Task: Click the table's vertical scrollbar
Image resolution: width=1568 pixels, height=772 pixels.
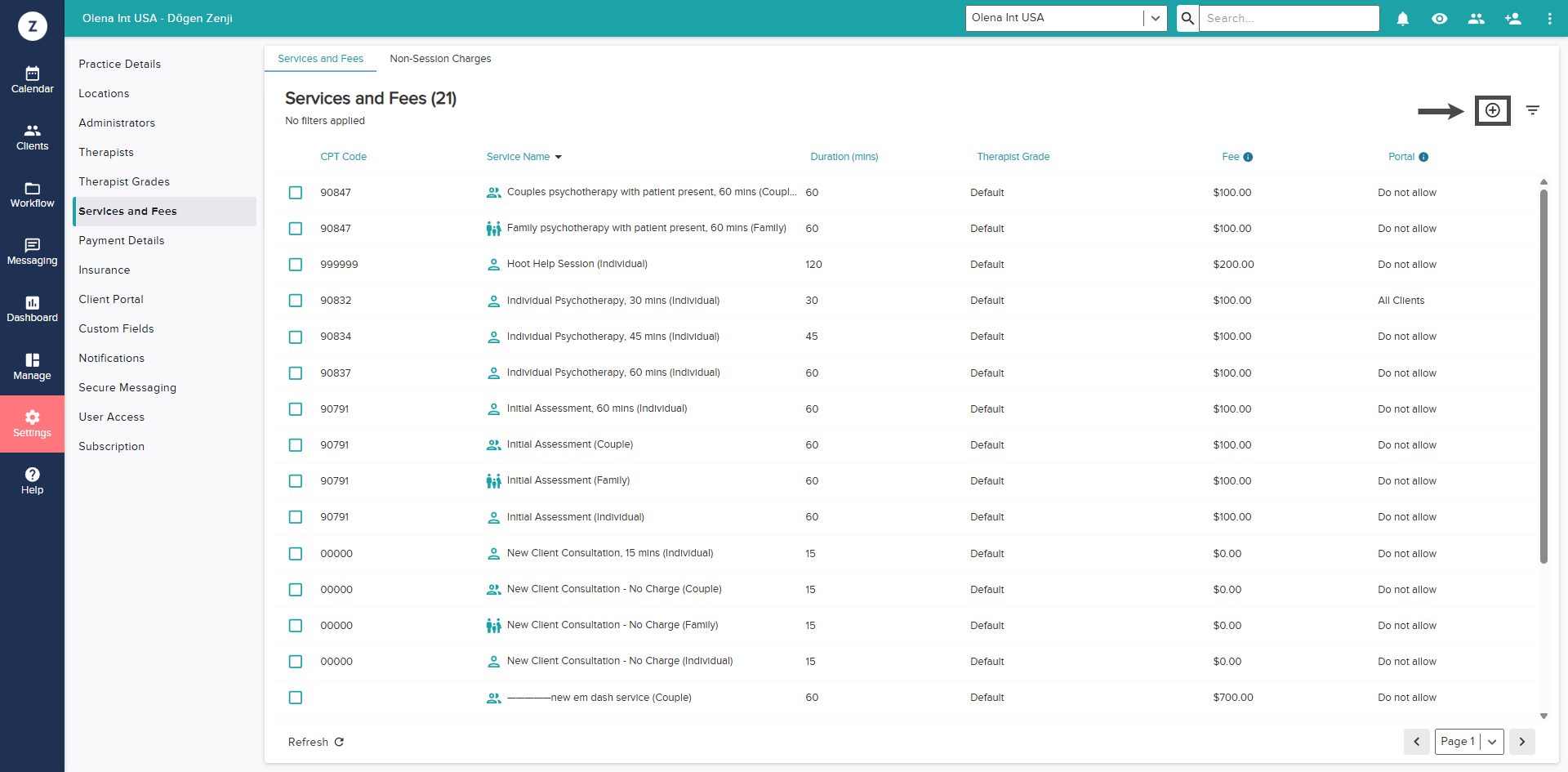Action: point(1543,376)
